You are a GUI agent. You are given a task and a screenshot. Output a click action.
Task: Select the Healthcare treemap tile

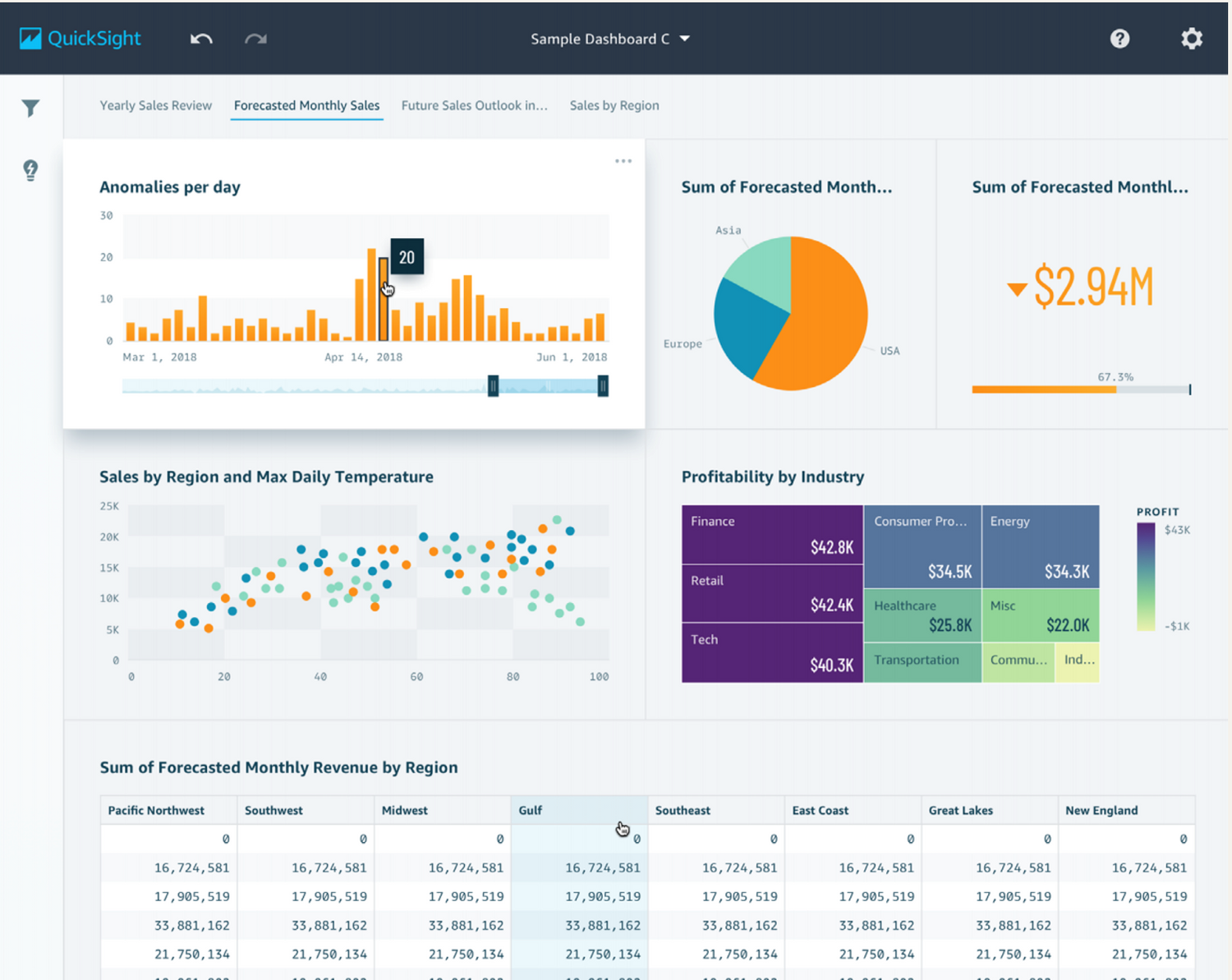[922, 616]
